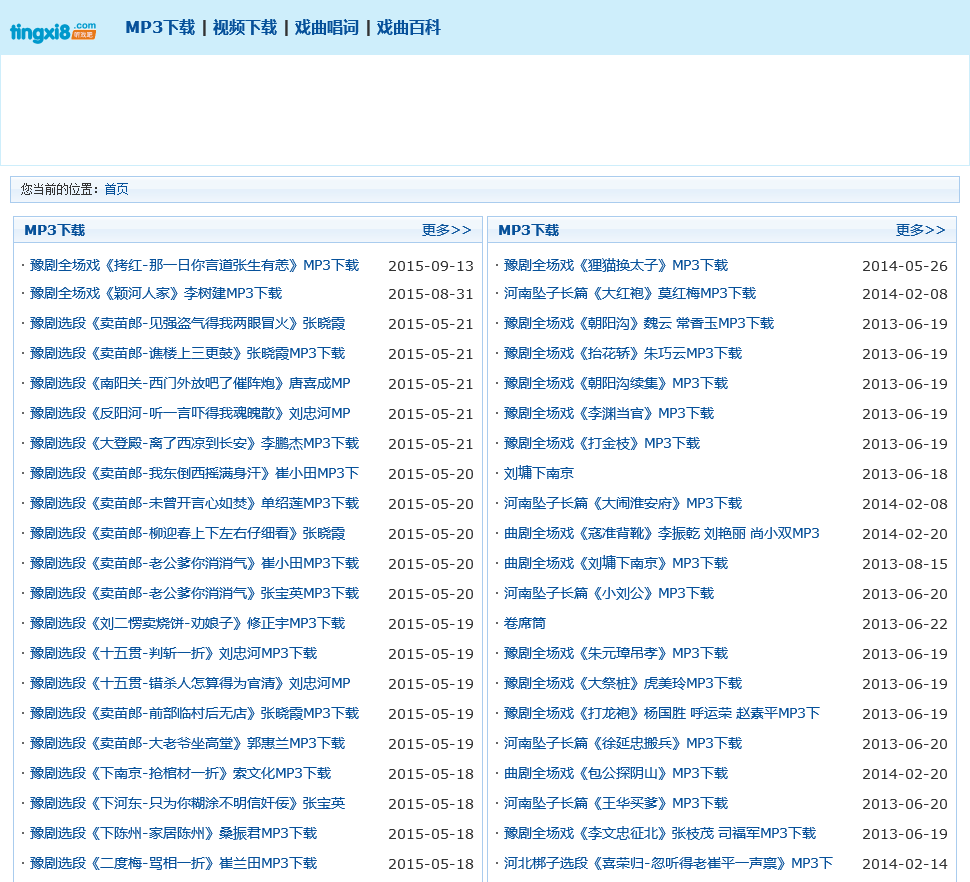The image size is (970, 882).
Task: Open 豫剧全场戏《朱元璋吊孝》MP3下载
Action: [x=616, y=653]
